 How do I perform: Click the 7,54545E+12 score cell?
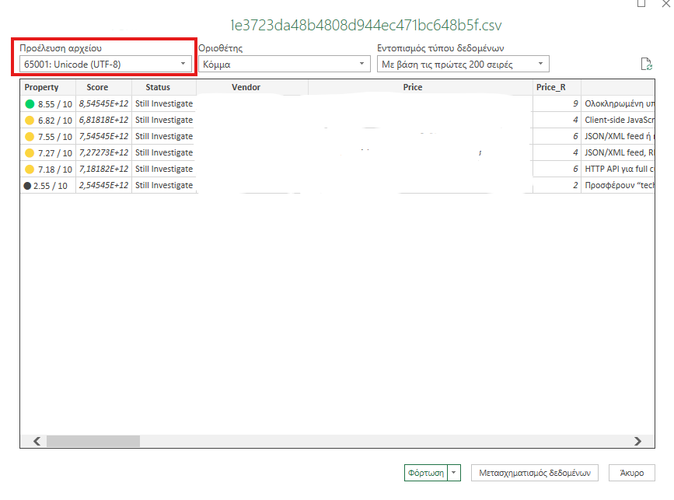coord(103,136)
